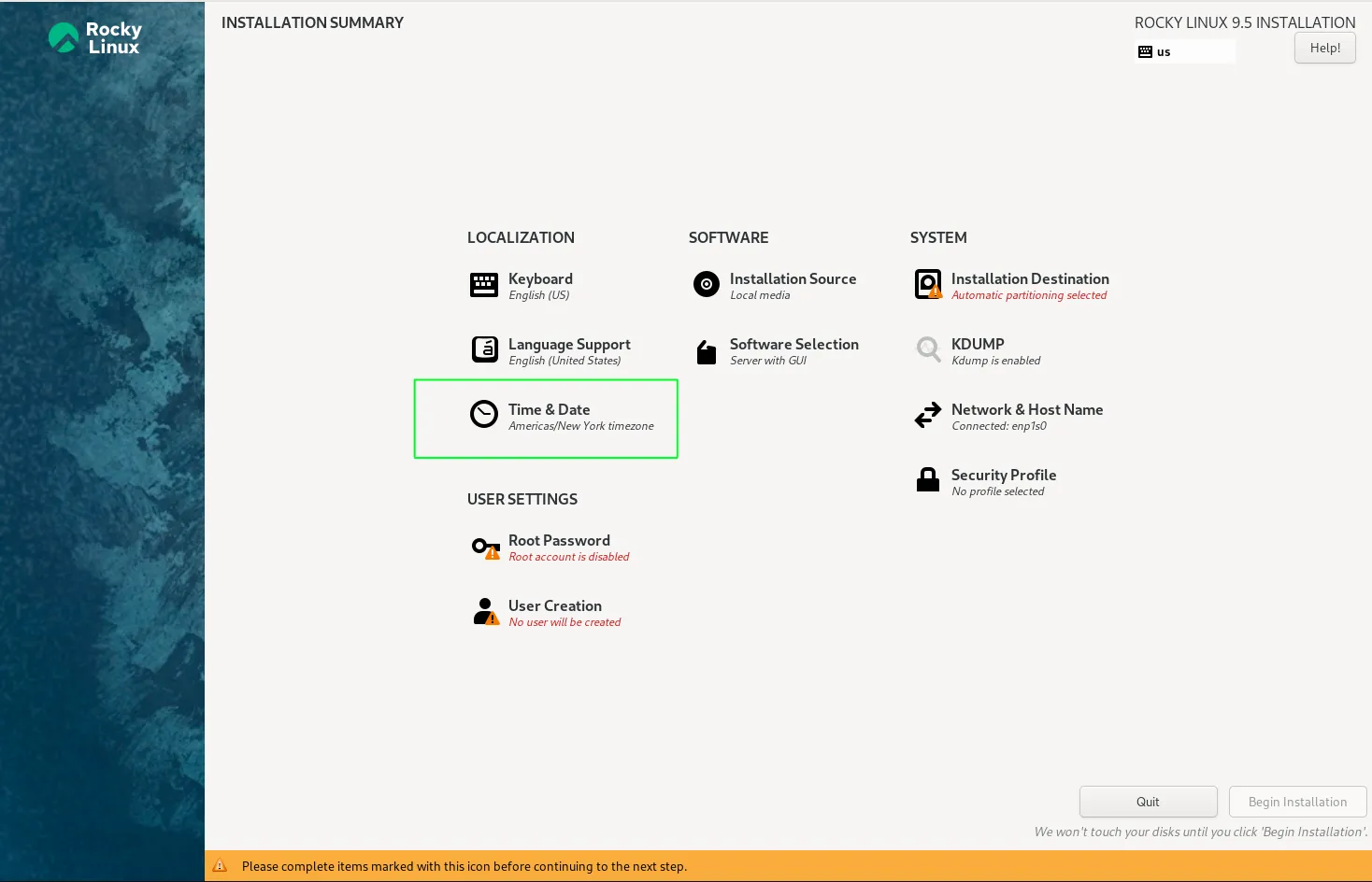Click the LOCALIZATION section heading
Viewport: 1372px width, 882px height.
[x=521, y=237]
